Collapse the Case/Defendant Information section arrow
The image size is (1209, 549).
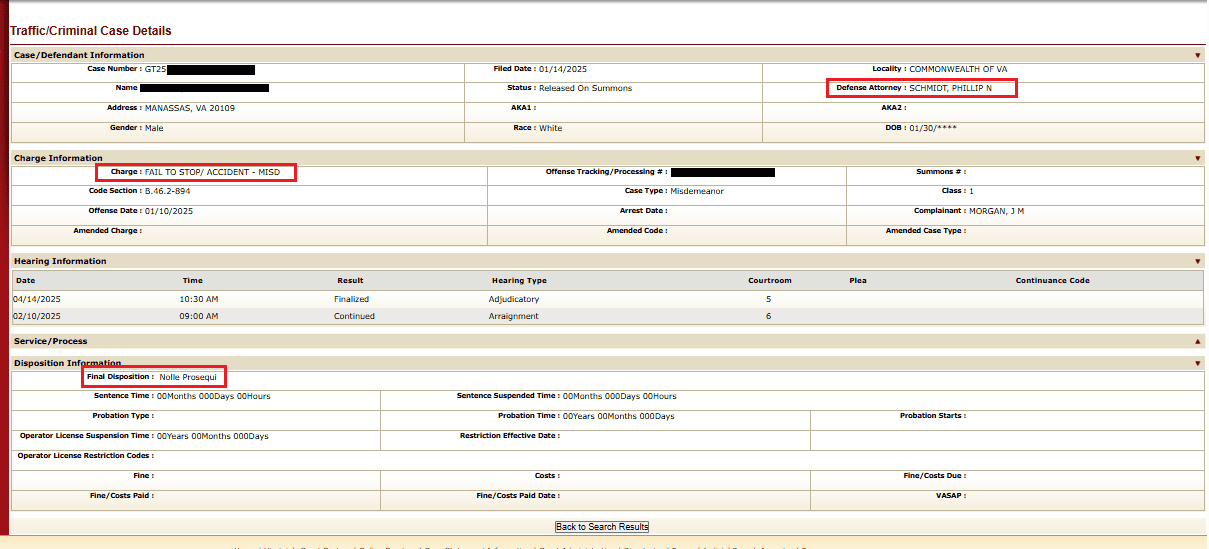(x=1197, y=55)
